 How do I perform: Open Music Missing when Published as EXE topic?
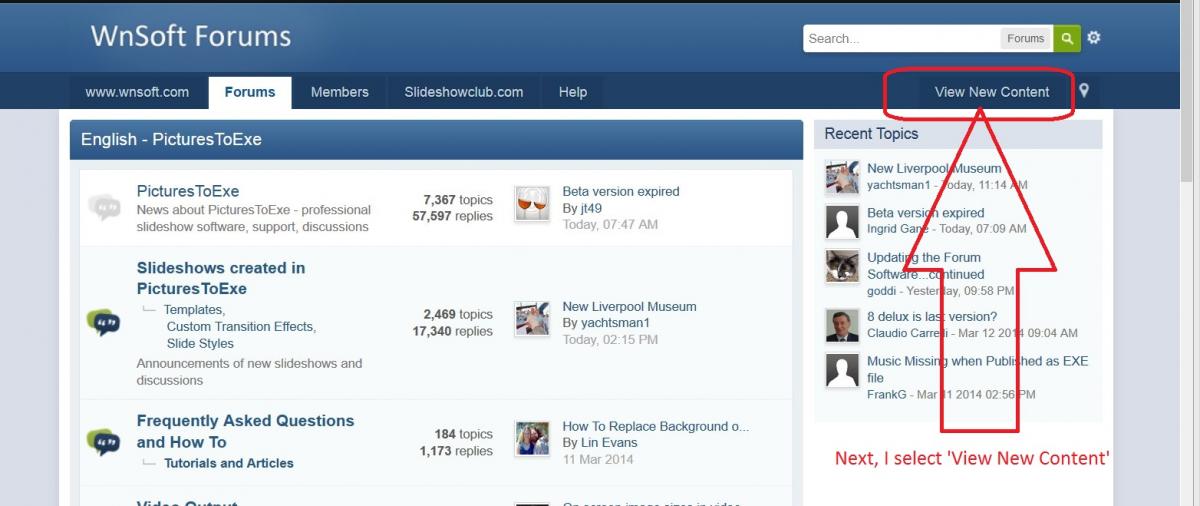coord(977,369)
